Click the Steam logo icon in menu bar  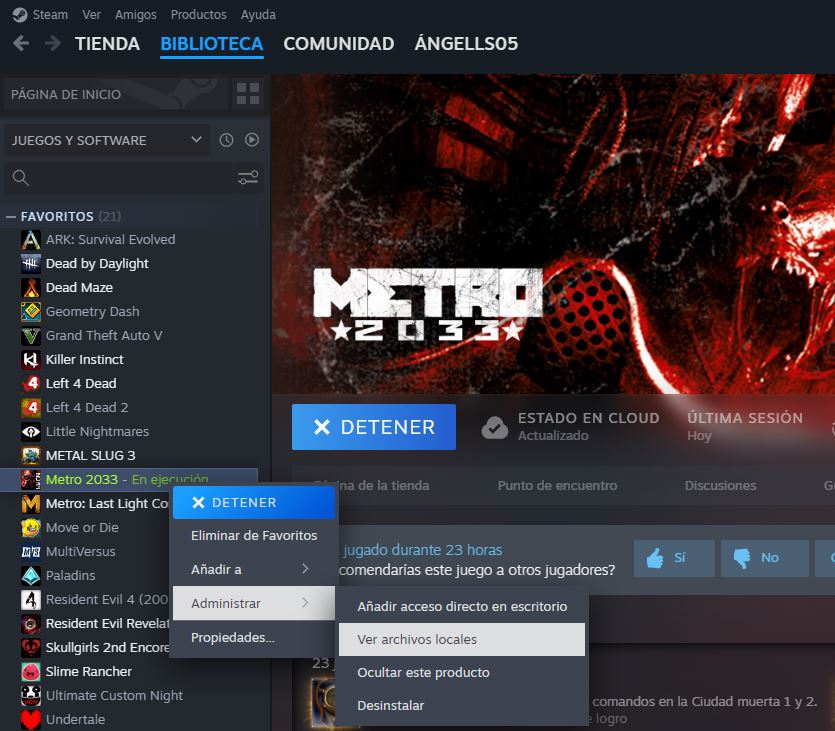[x=20, y=14]
